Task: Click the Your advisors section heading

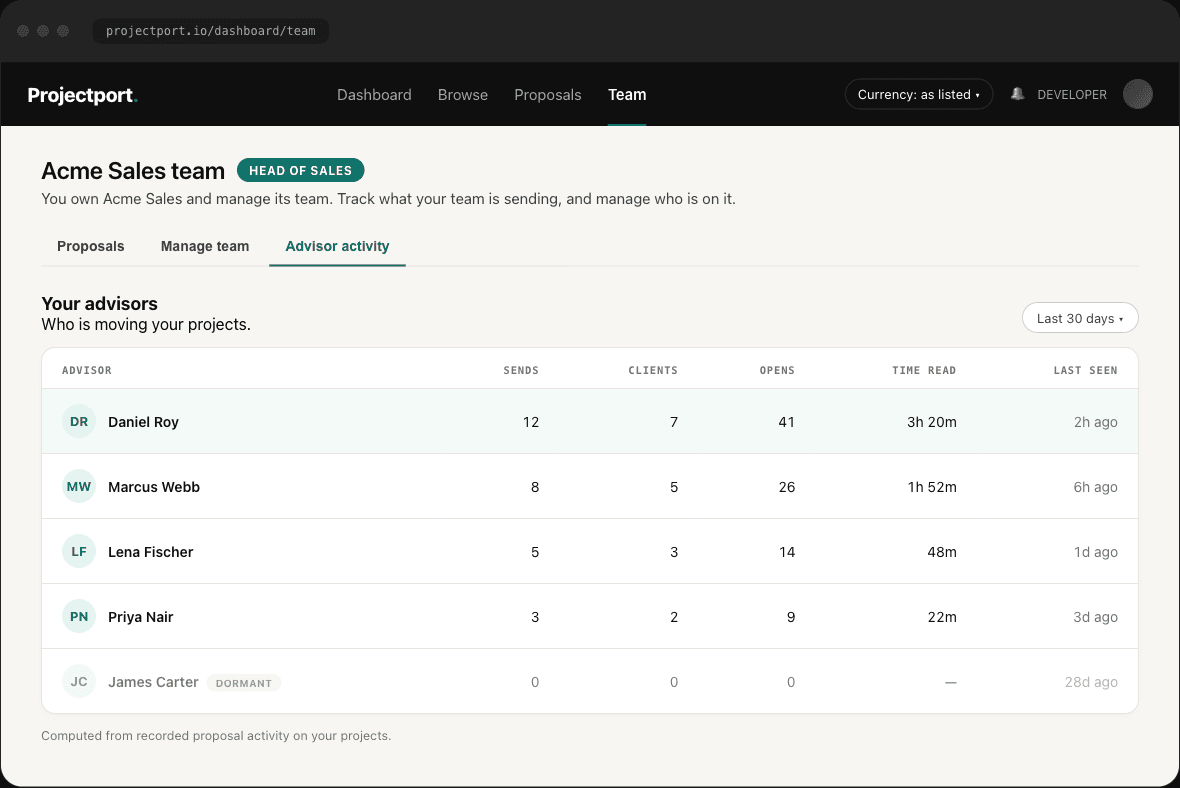Action: point(99,303)
